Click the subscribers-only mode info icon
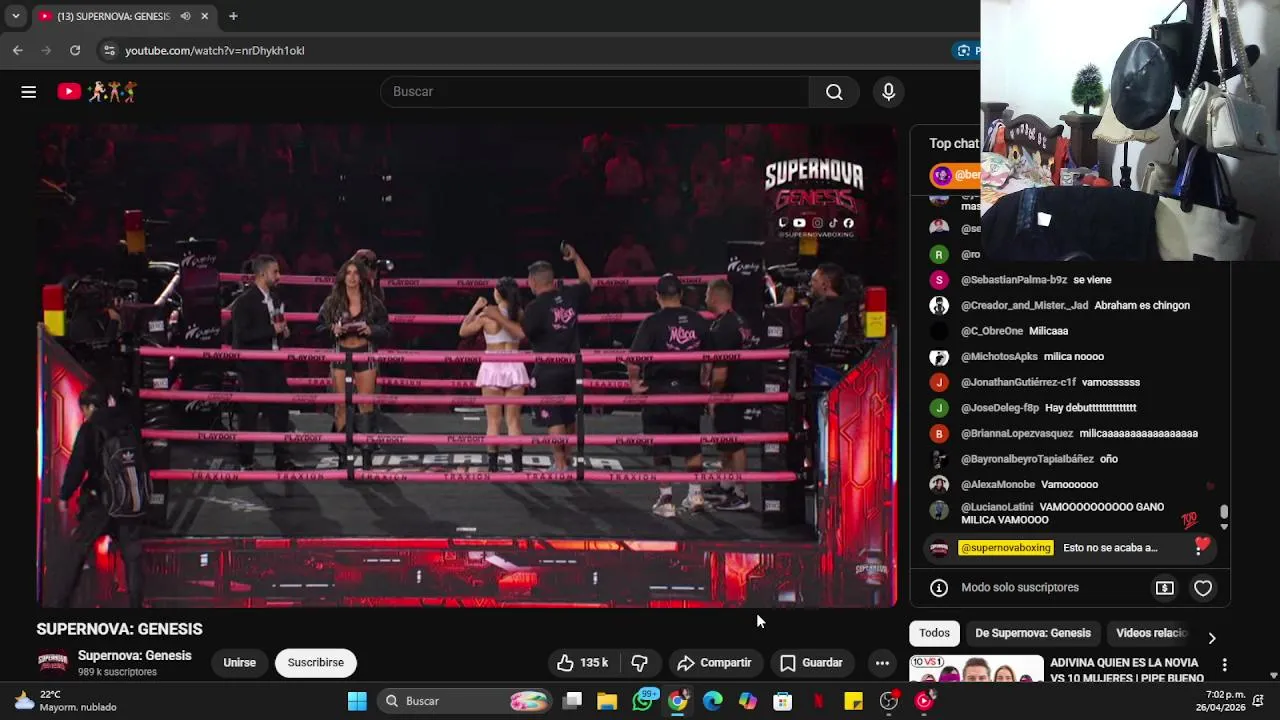1280x720 pixels. (939, 588)
